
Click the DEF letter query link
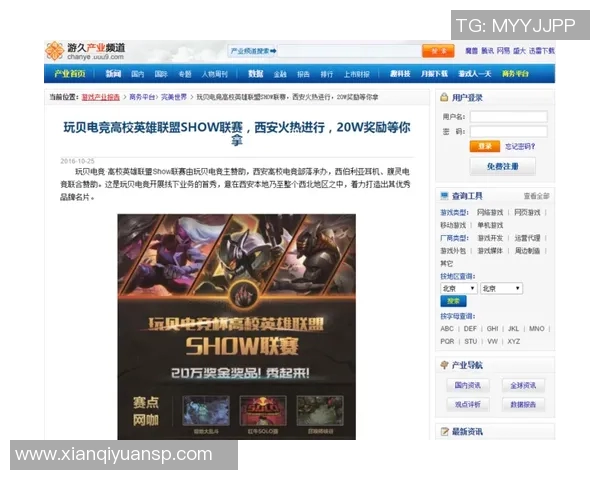coord(470,329)
